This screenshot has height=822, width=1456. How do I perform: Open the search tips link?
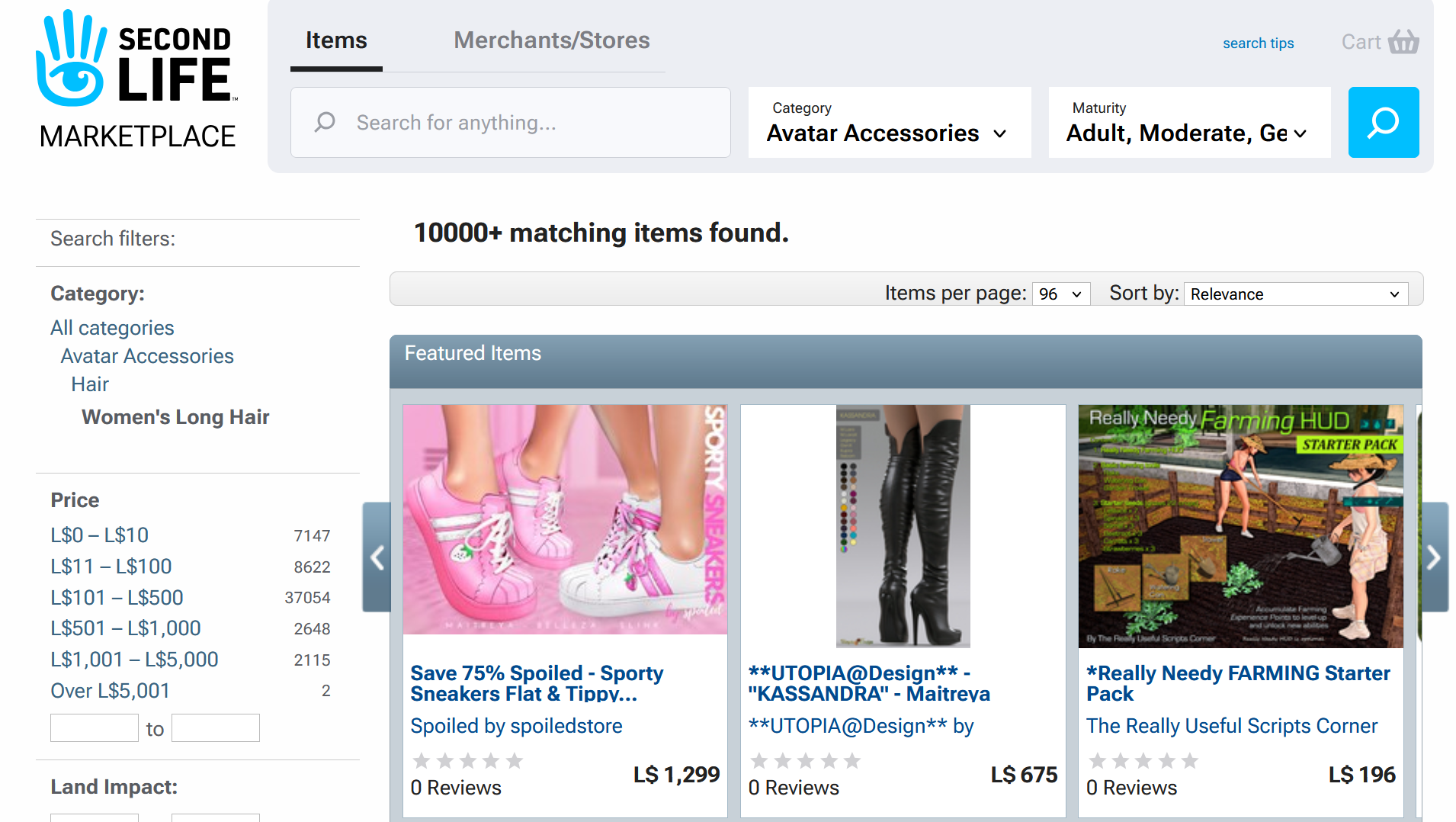point(1258,43)
